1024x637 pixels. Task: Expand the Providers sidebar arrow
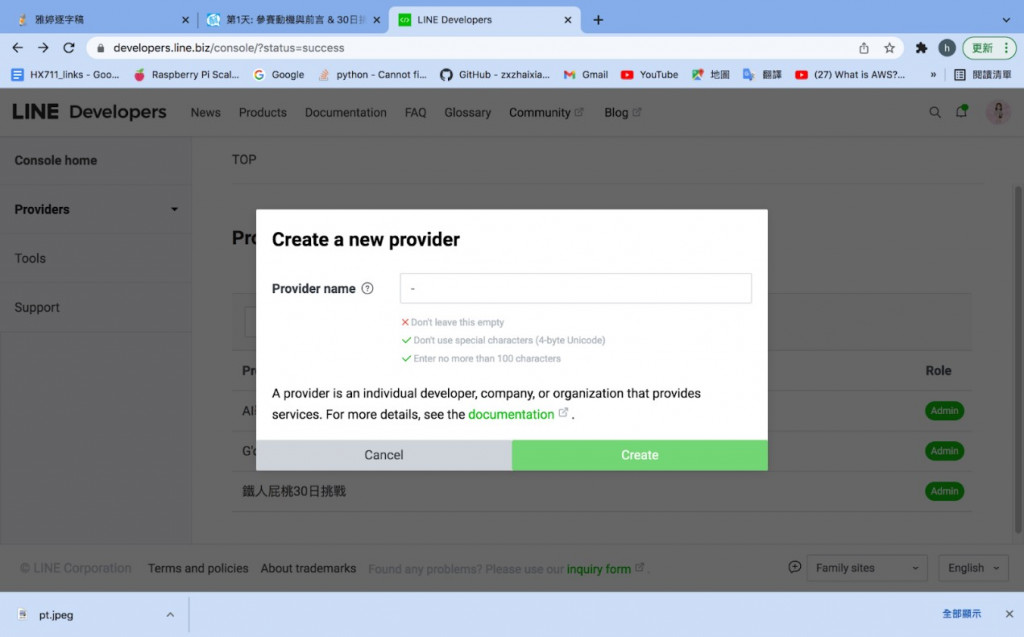[174, 209]
